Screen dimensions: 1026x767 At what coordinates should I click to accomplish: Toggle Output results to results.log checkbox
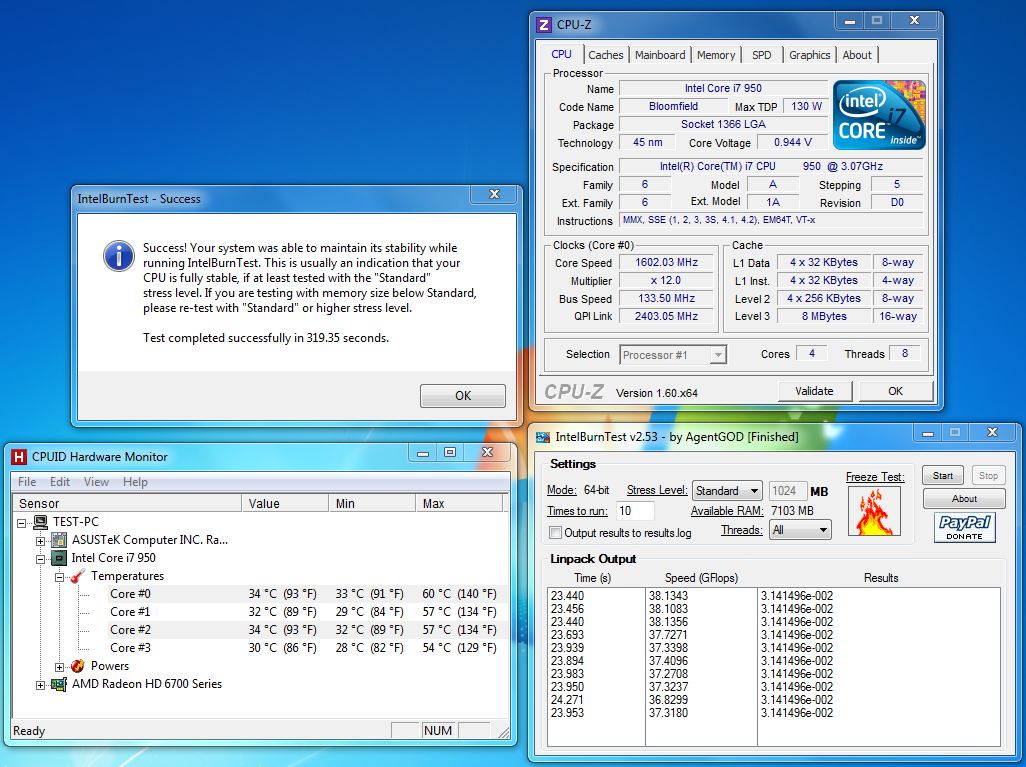556,533
